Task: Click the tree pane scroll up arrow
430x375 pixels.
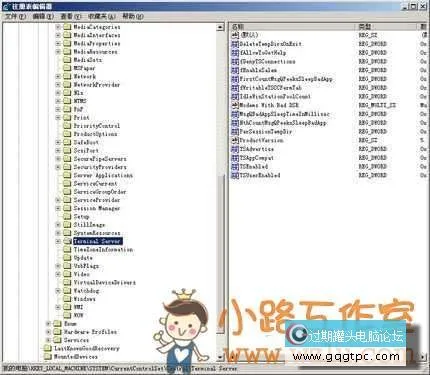Action: click(x=220, y=27)
